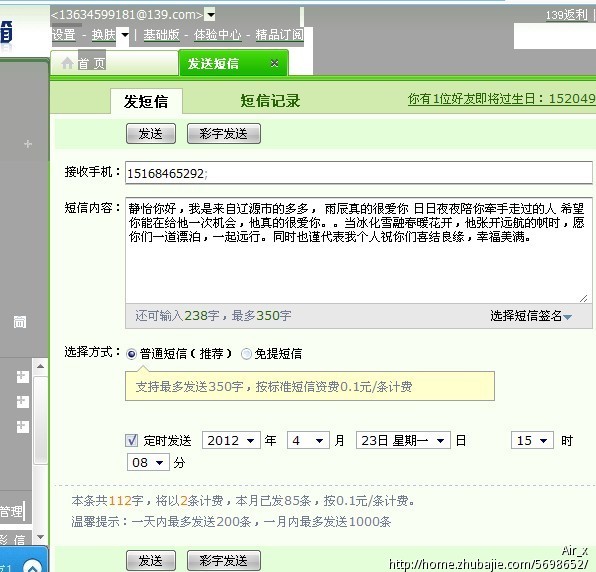Open the 体验中心 link
This screenshot has width=596, height=572.
pos(217,35)
